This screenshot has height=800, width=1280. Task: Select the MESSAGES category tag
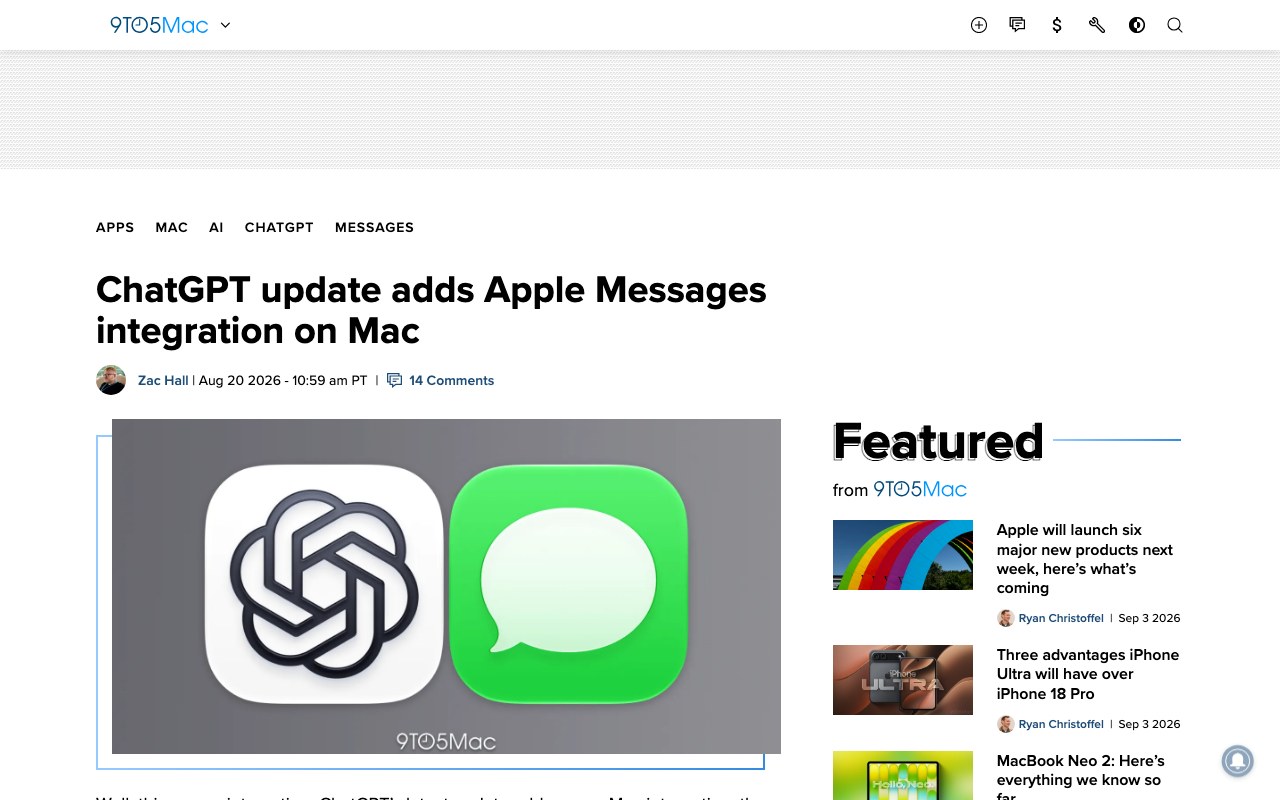pos(374,227)
